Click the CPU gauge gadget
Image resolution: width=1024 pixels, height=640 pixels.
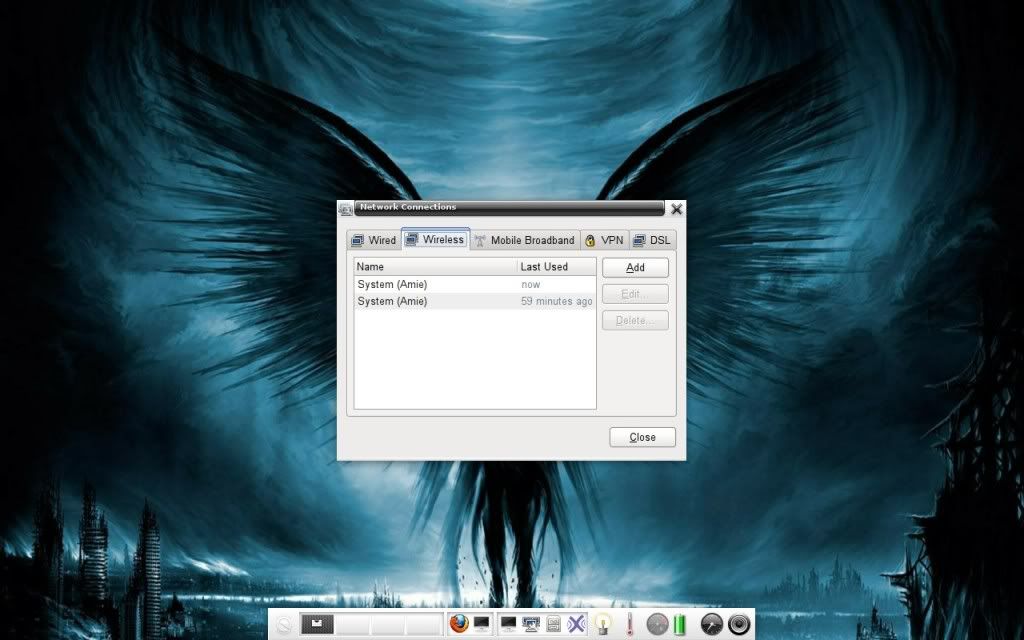coord(658,625)
